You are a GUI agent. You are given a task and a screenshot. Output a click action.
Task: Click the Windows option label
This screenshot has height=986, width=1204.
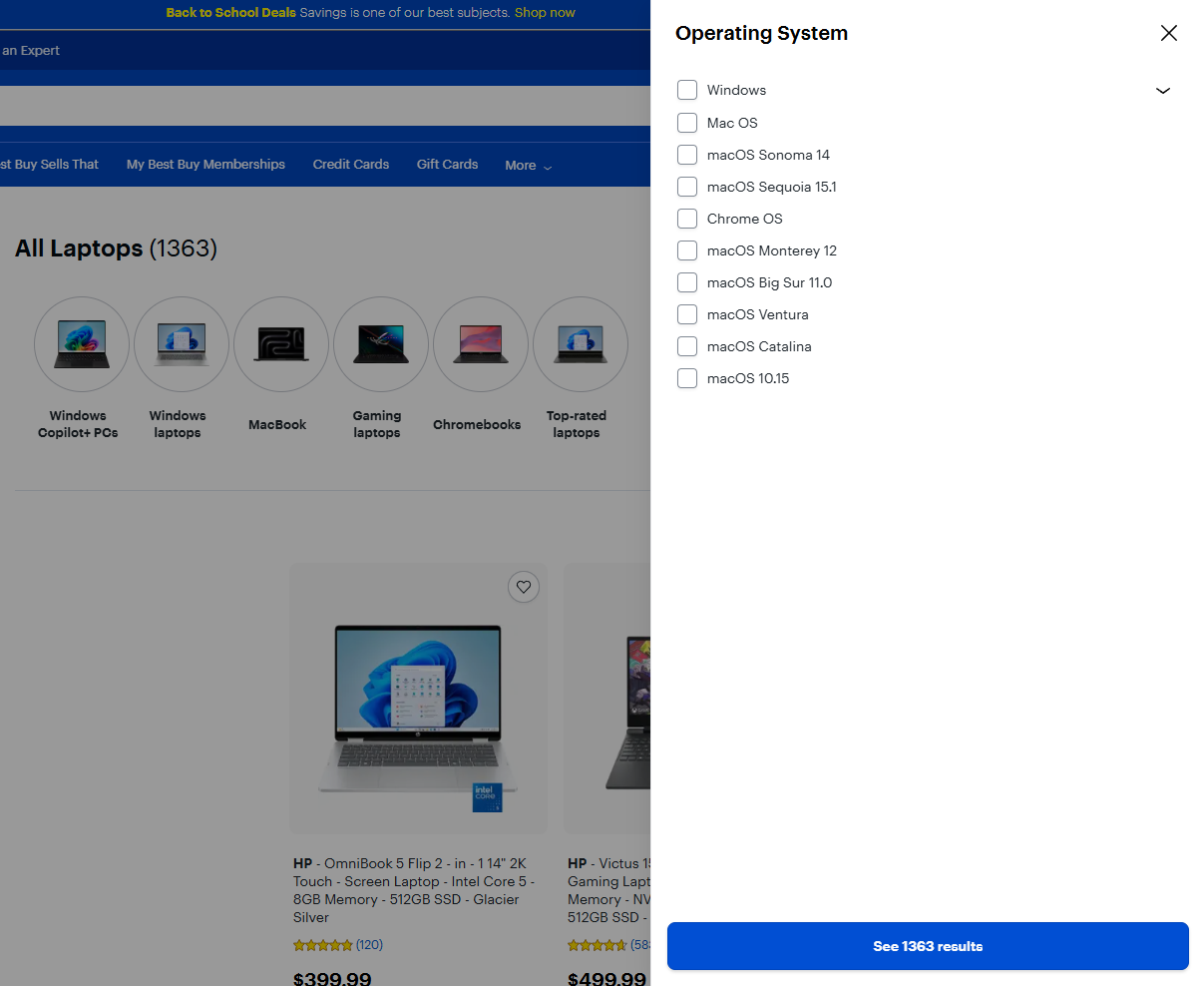(x=736, y=90)
